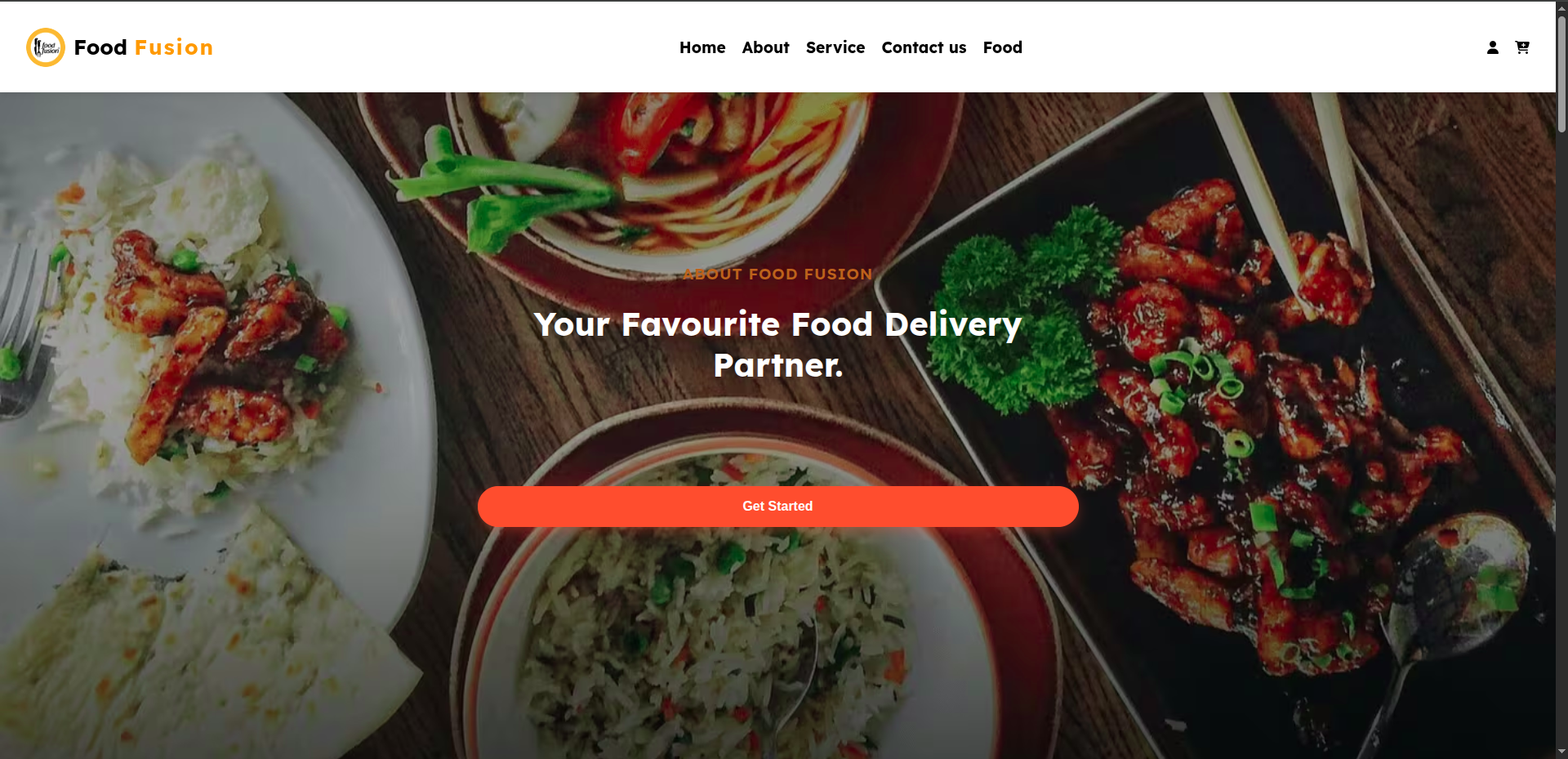
Task: Click the Get Started button
Action: [x=777, y=507]
